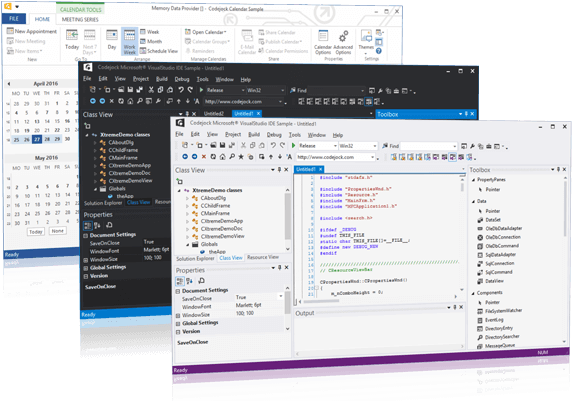Click Schedule View in Calendar ribbon
The image size is (572, 401).
(x=159, y=51)
